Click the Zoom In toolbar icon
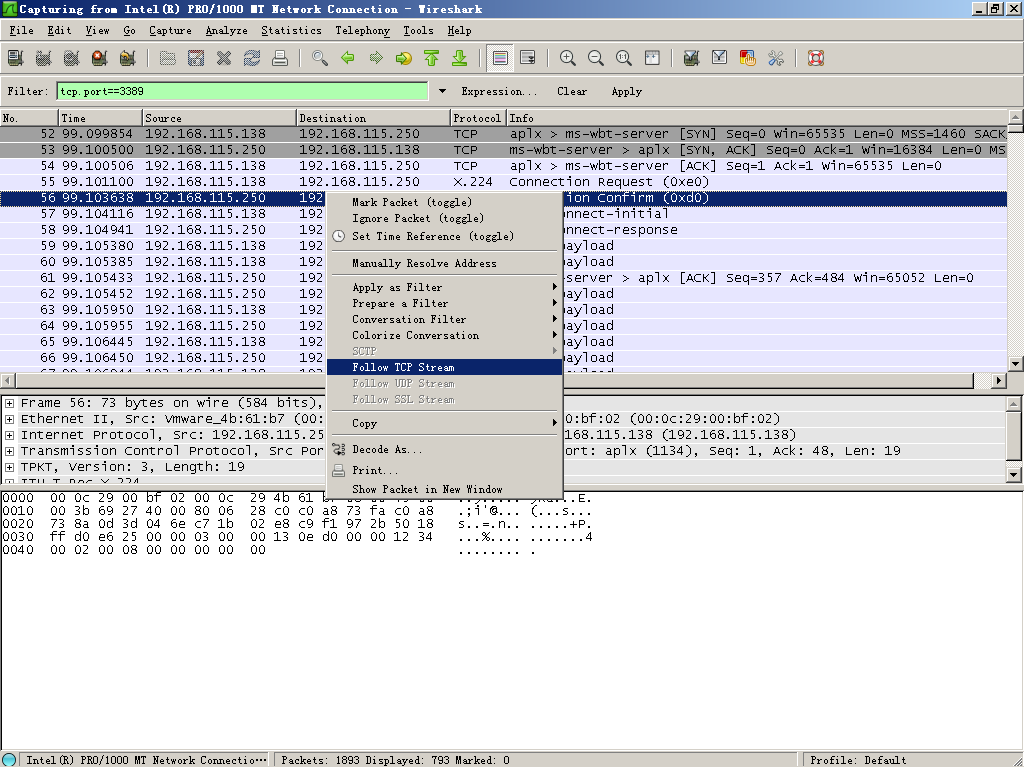 click(567, 58)
